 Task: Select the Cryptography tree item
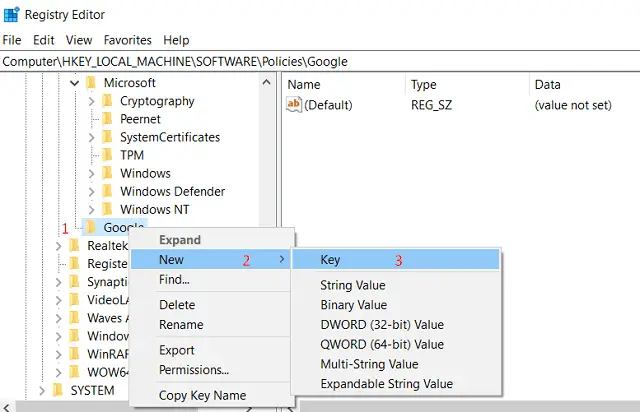pyautogui.click(x=157, y=101)
